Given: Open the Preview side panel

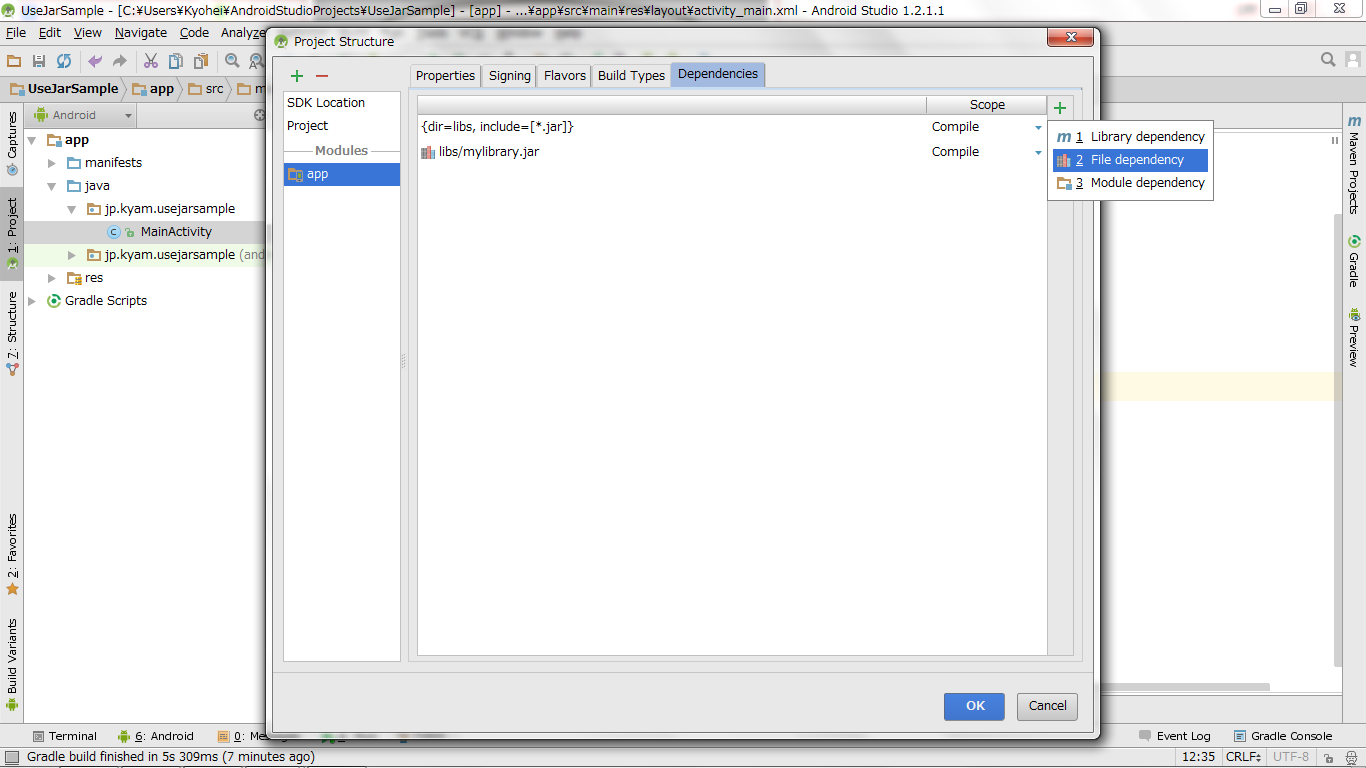Looking at the screenshot, I should click(1353, 338).
